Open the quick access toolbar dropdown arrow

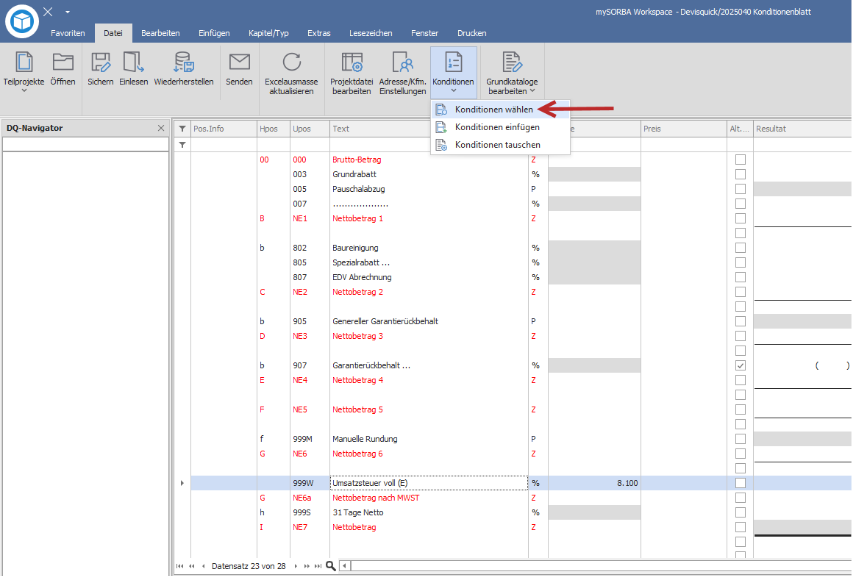[x=67, y=12]
